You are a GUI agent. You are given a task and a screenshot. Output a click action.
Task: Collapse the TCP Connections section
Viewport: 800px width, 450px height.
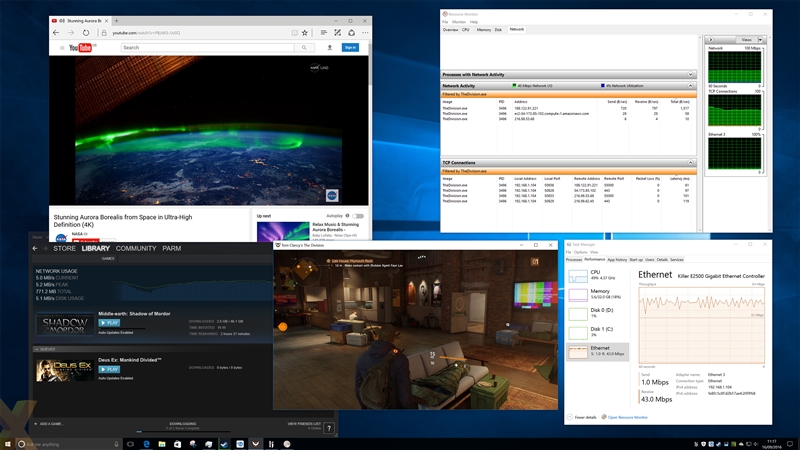[690, 162]
